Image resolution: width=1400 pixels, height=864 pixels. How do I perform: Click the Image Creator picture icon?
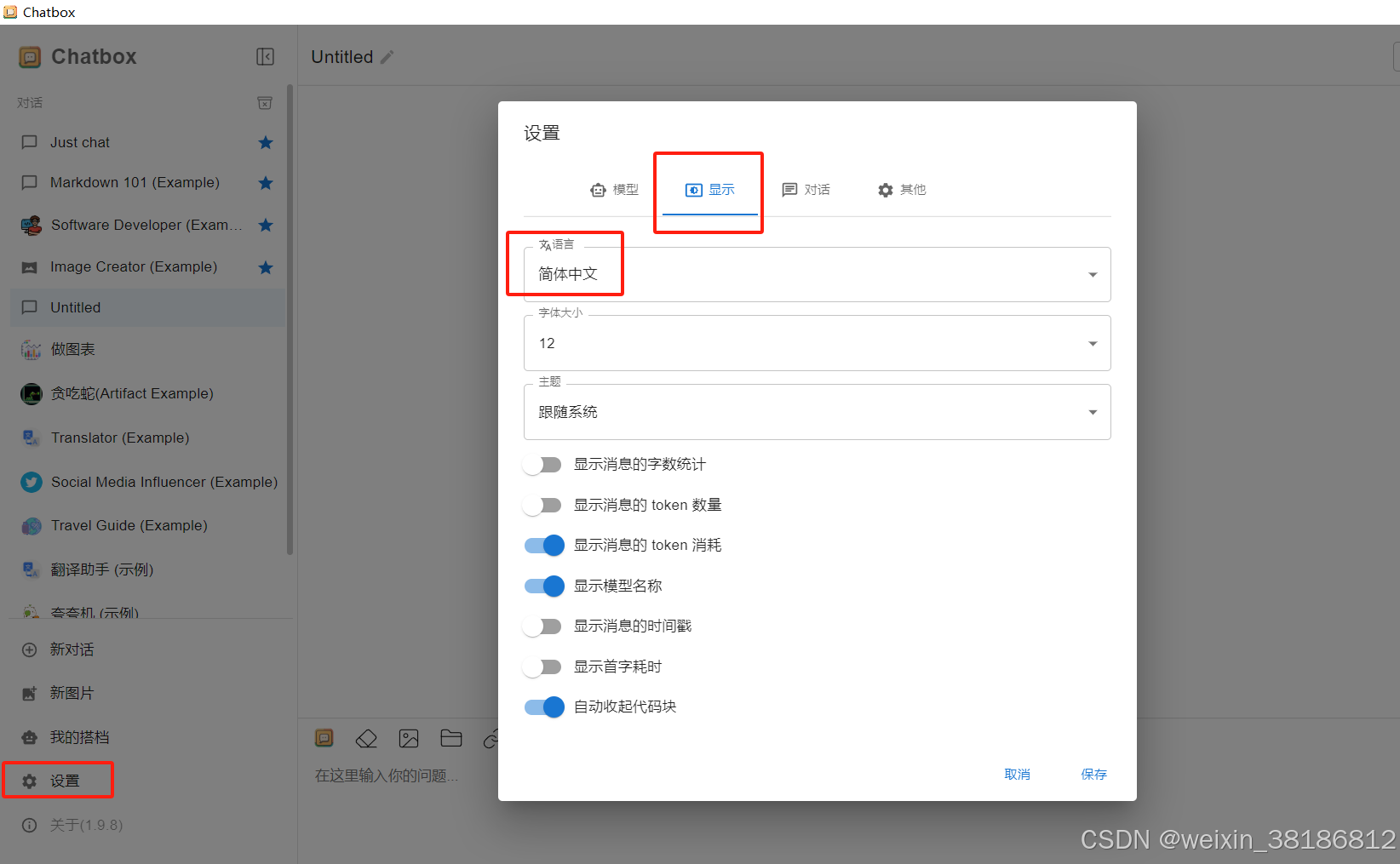point(29,267)
